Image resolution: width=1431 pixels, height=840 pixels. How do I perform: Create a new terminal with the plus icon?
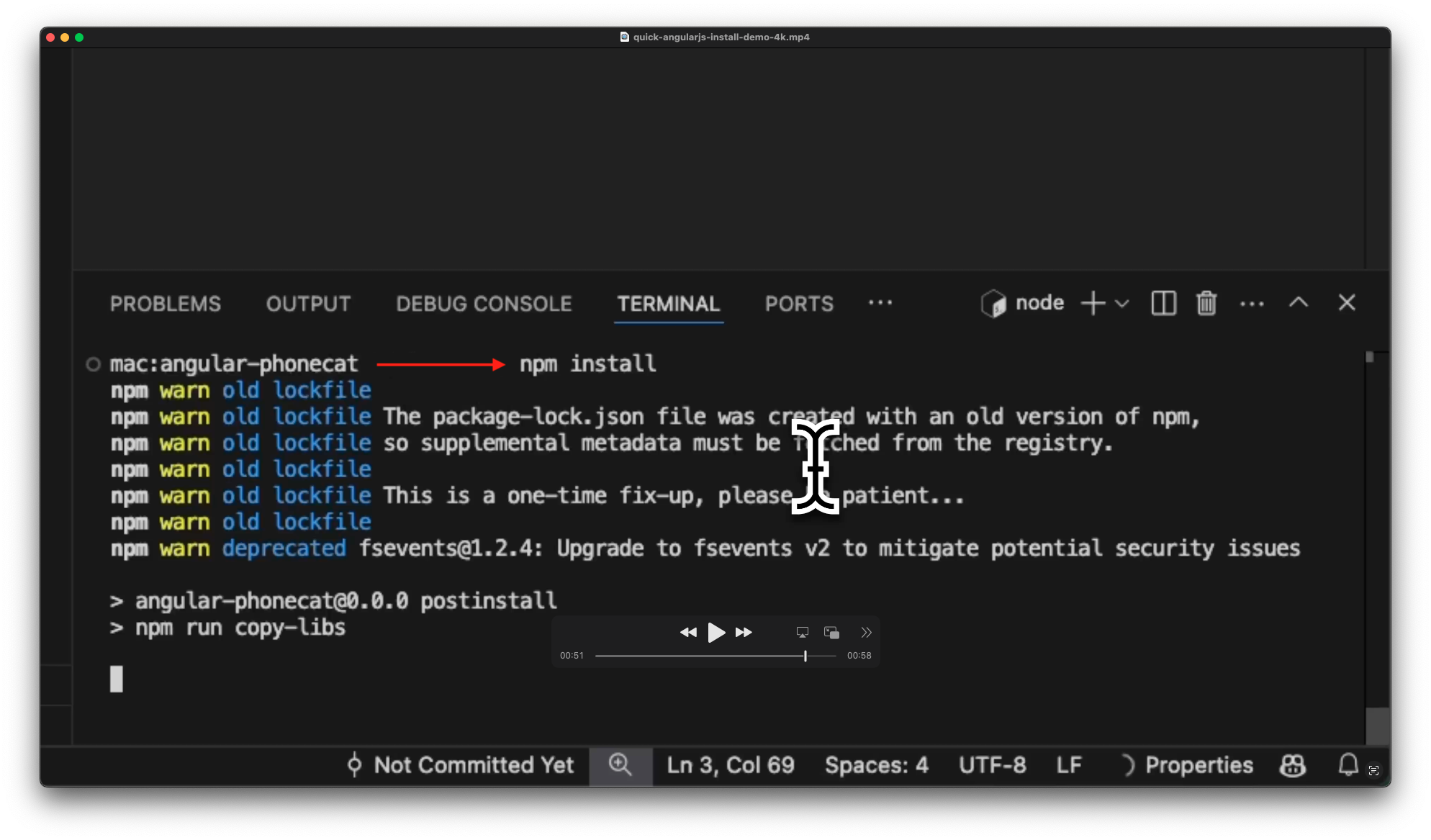[1093, 303]
